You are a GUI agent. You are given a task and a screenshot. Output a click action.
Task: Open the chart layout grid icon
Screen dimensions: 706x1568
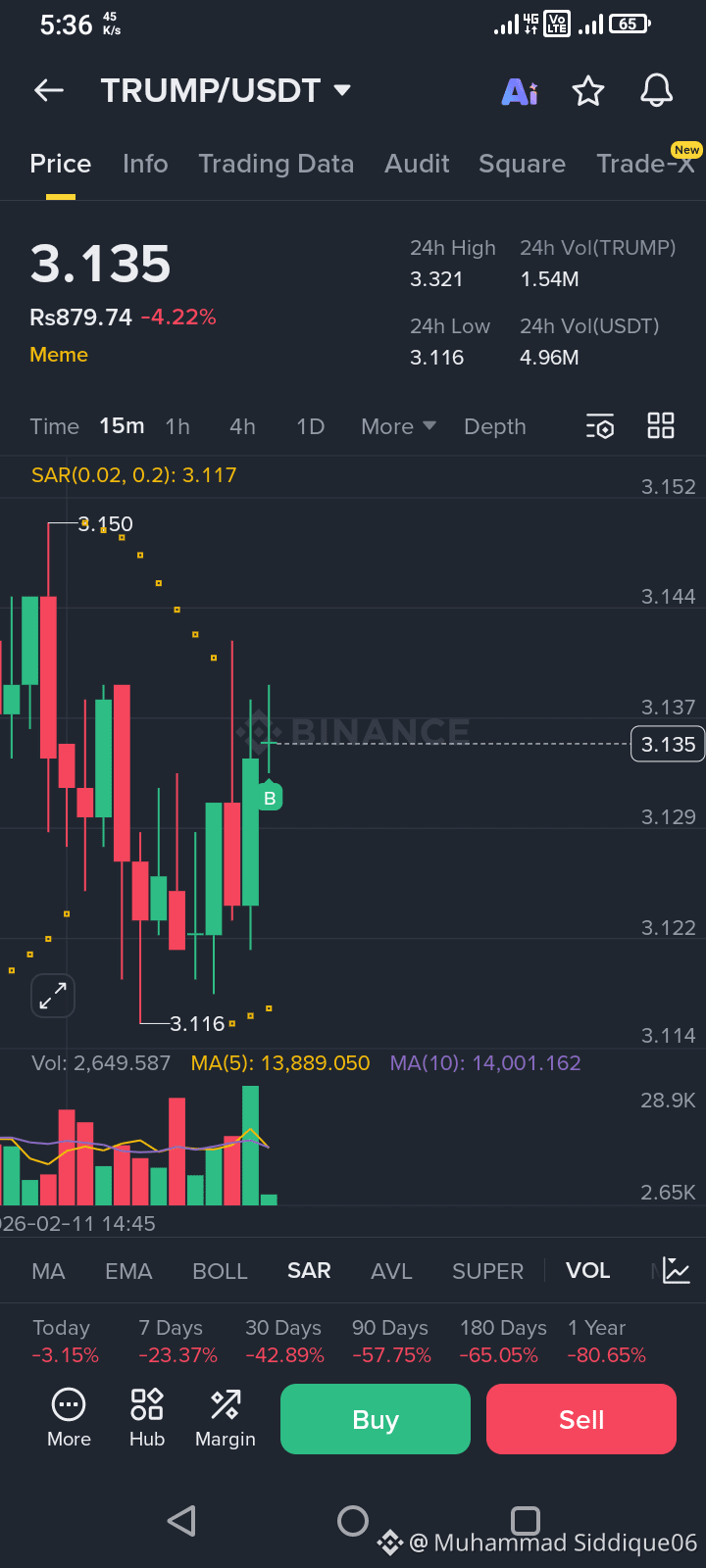click(661, 425)
